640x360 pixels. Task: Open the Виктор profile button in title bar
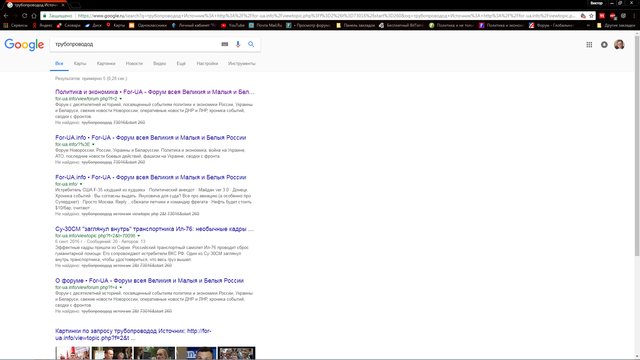click(x=596, y=3)
